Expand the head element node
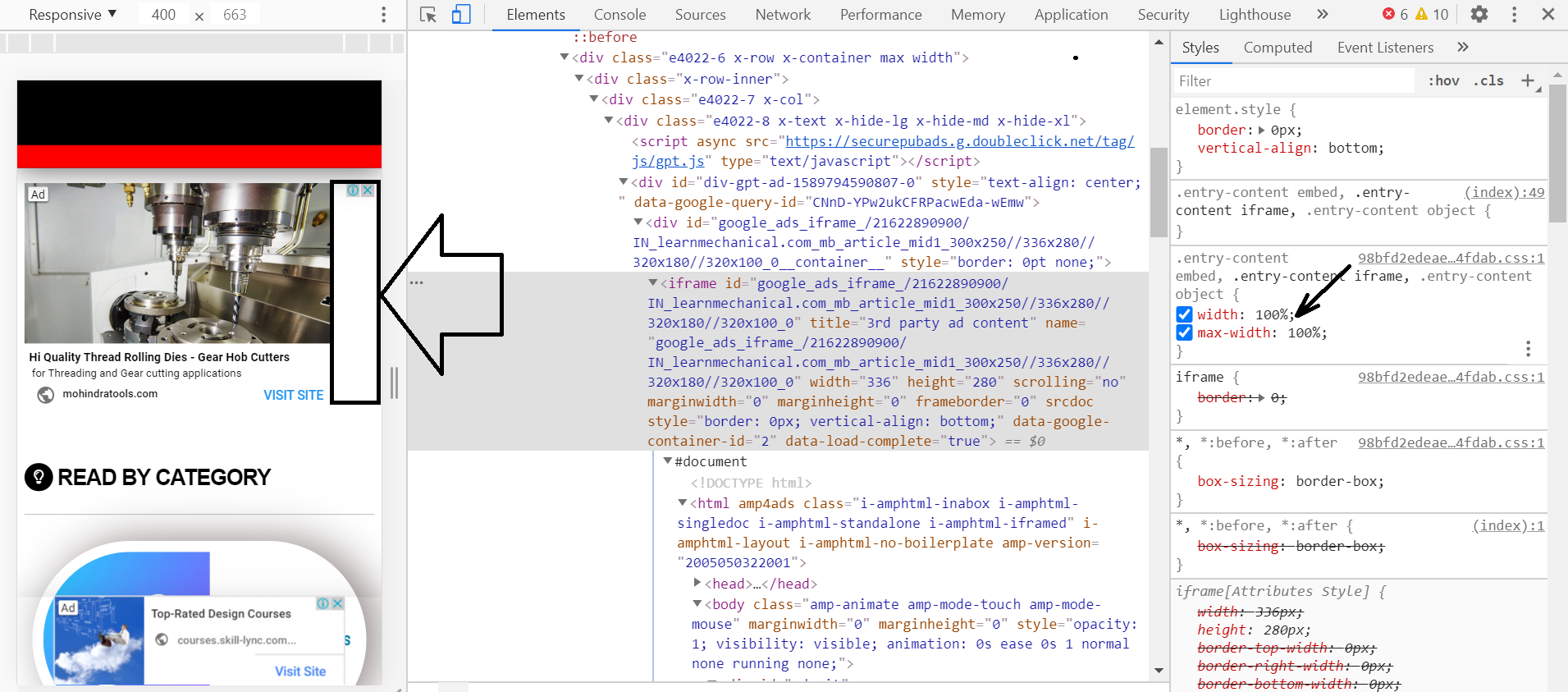Viewport: 1568px width, 692px height. pyautogui.click(x=697, y=583)
